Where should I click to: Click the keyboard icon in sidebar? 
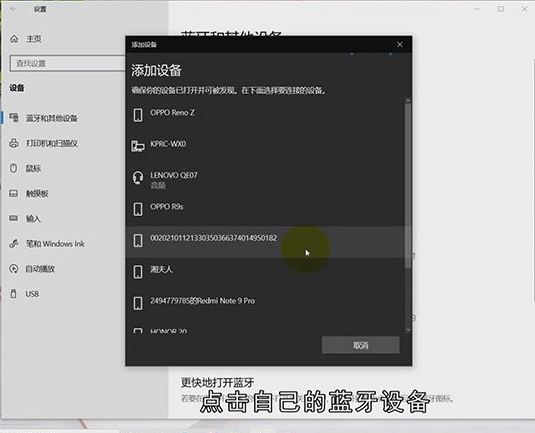point(14,218)
